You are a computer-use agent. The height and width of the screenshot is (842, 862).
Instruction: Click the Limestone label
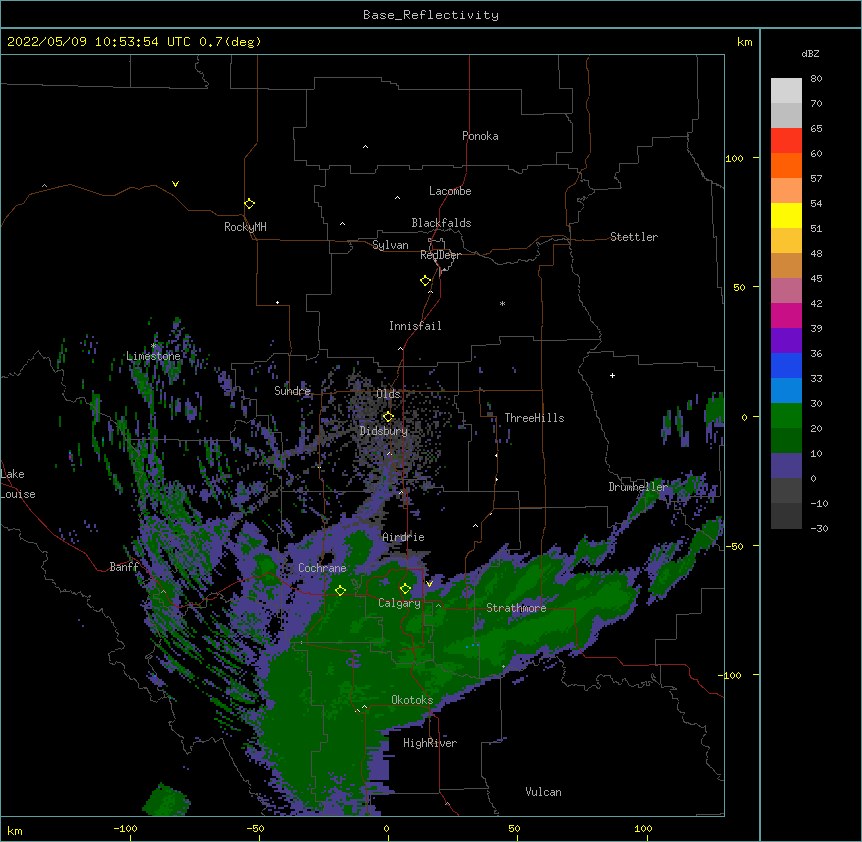(153, 356)
